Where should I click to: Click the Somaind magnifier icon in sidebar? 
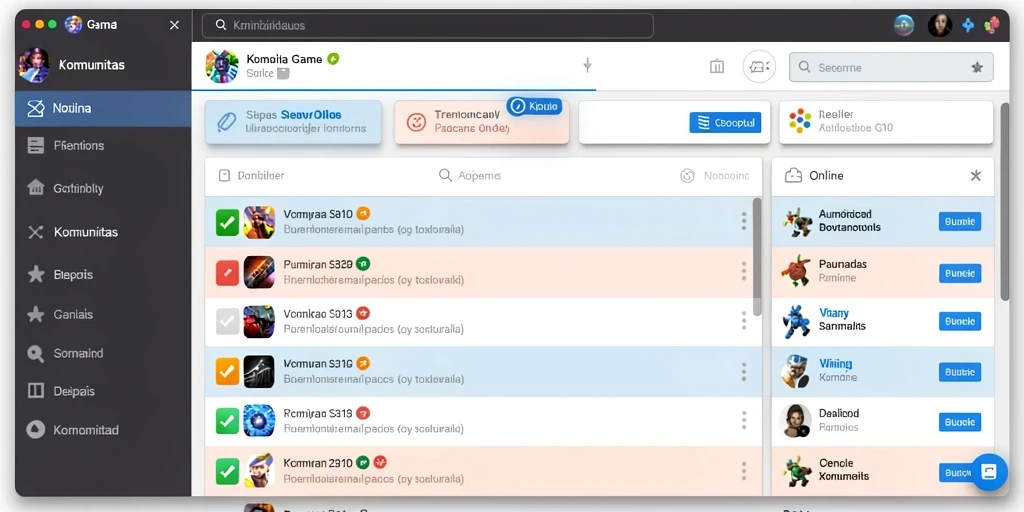(35, 353)
